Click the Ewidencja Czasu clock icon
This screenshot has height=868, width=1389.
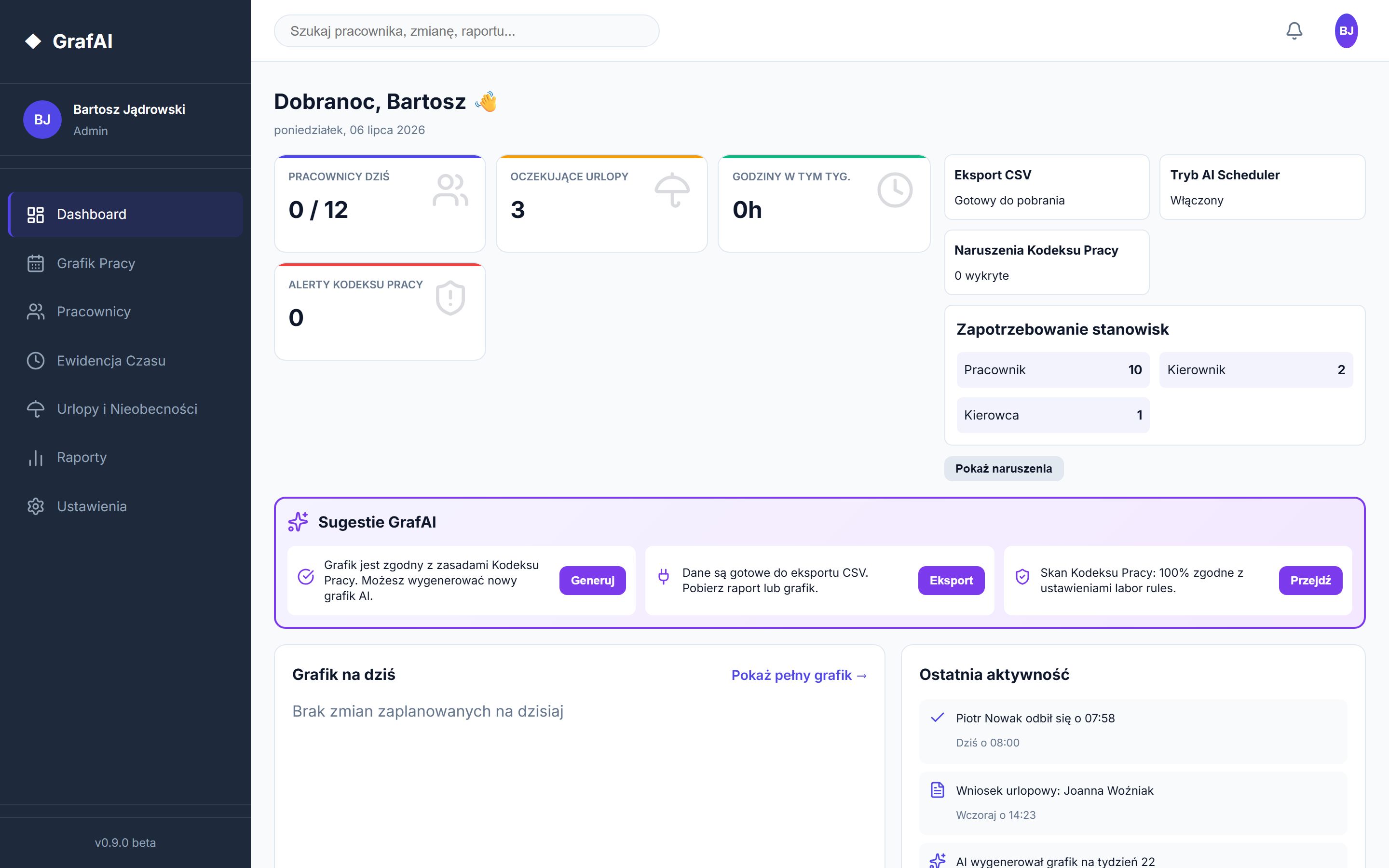click(36, 361)
